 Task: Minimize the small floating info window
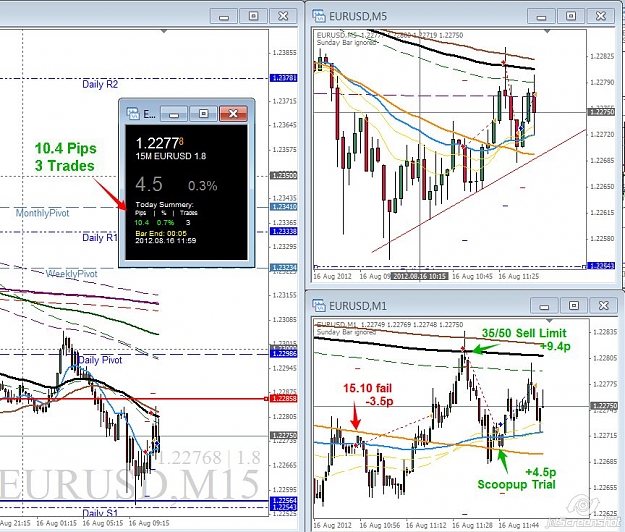point(174,114)
